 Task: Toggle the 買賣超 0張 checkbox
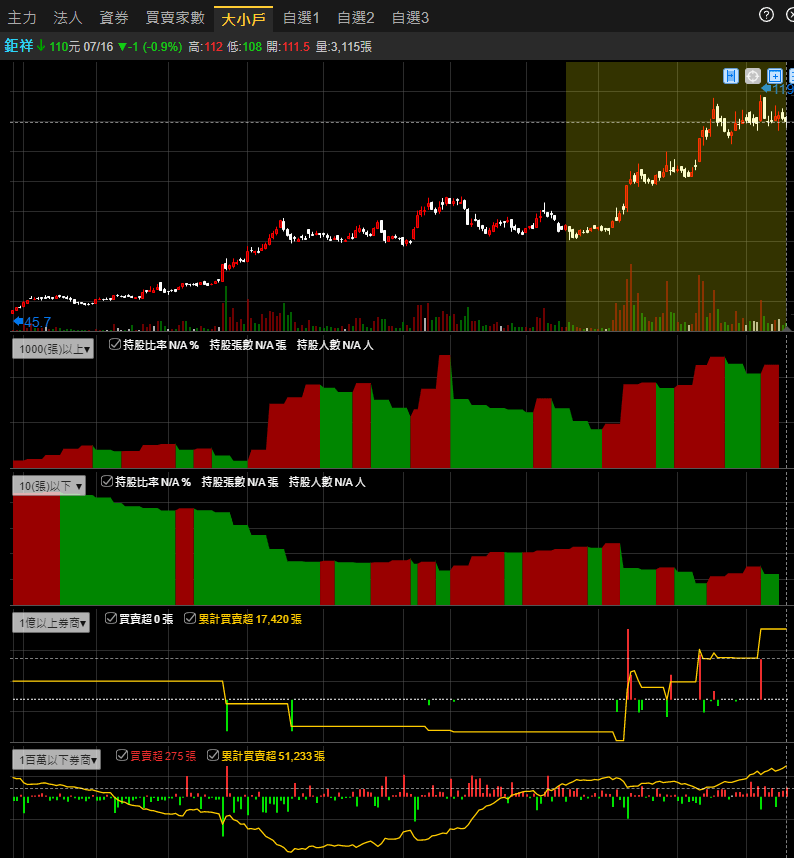[111, 618]
